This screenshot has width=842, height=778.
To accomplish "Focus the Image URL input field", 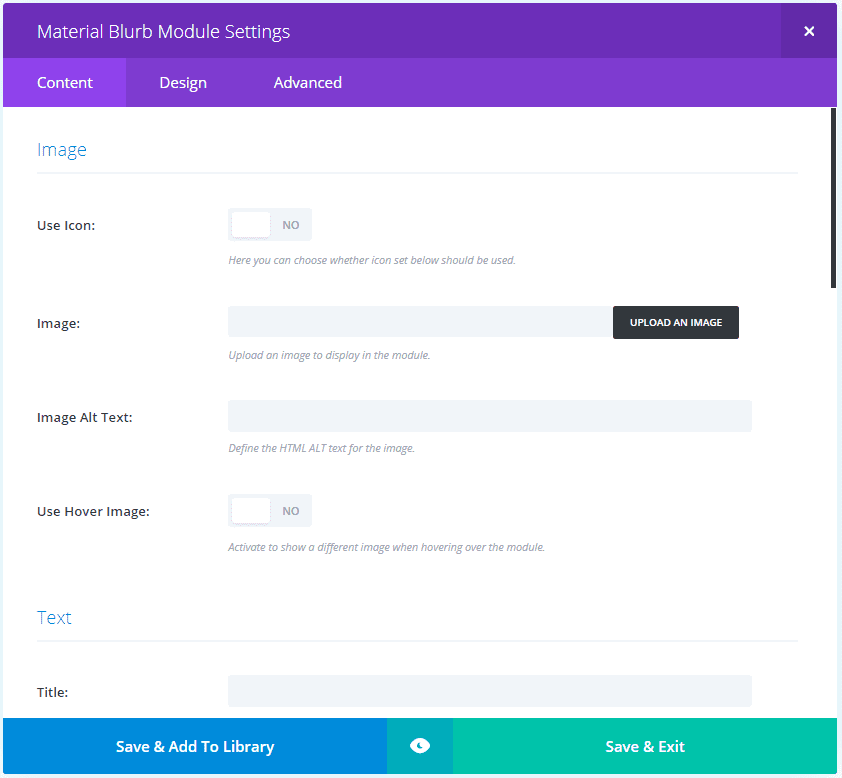I will point(420,322).
